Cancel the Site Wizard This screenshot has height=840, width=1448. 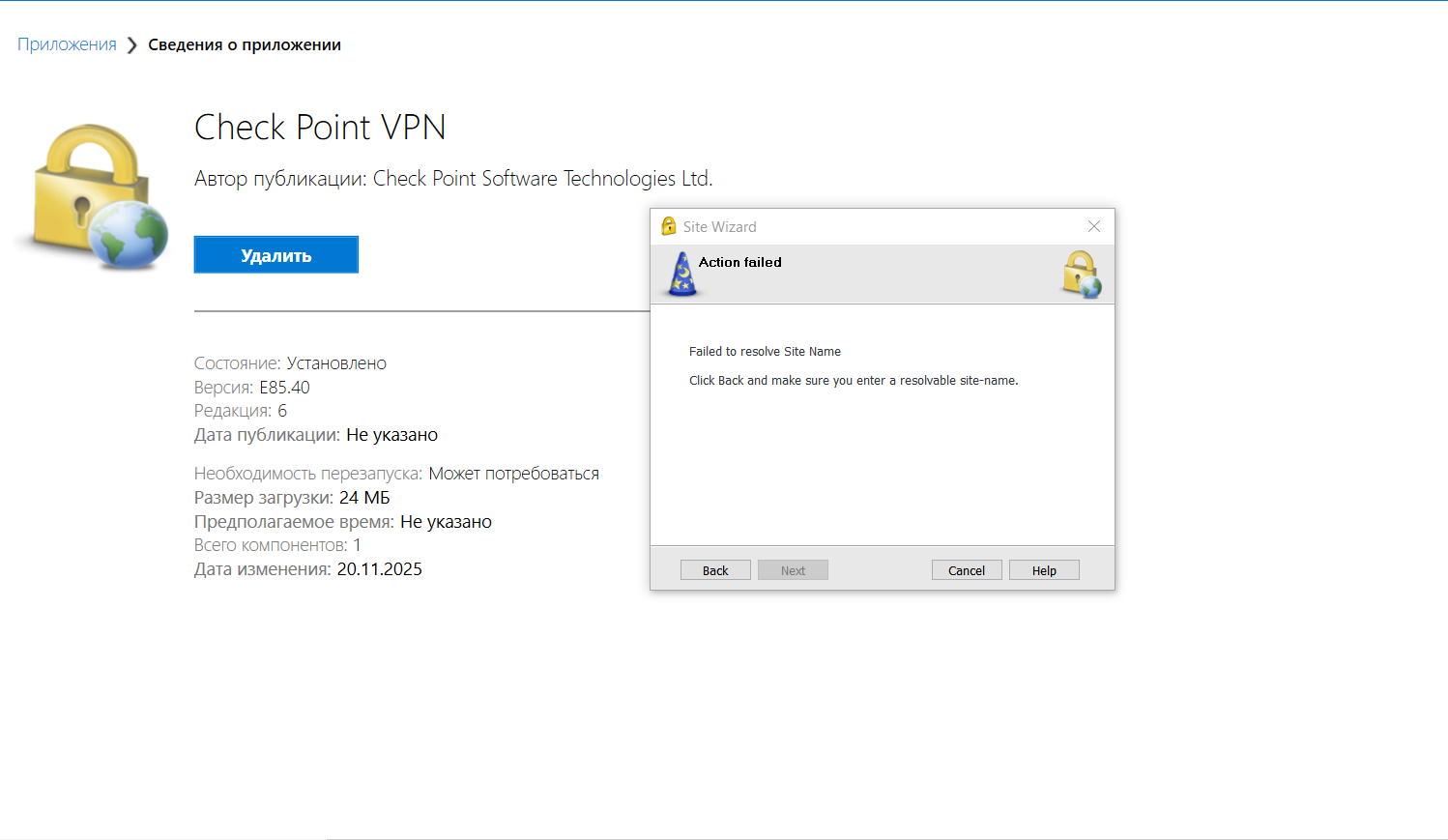[x=967, y=570]
